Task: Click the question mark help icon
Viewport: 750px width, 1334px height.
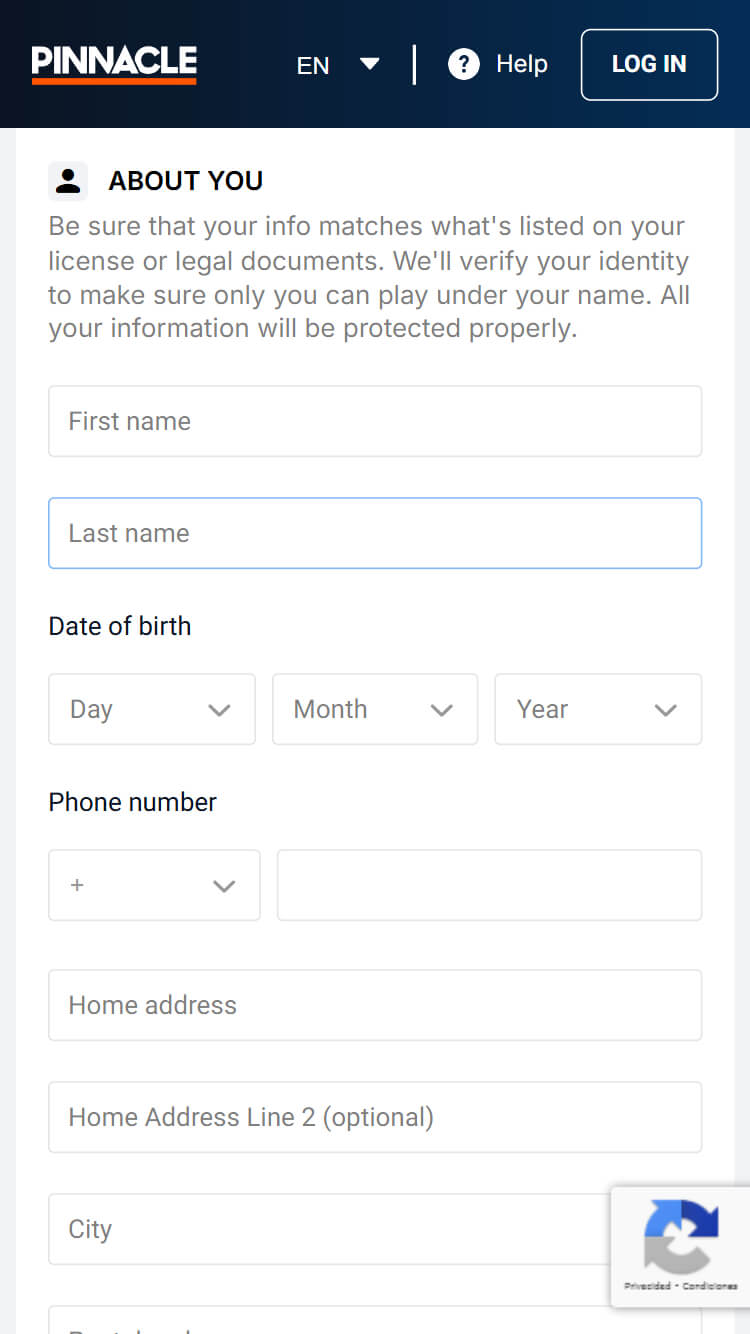Action: 463,64
